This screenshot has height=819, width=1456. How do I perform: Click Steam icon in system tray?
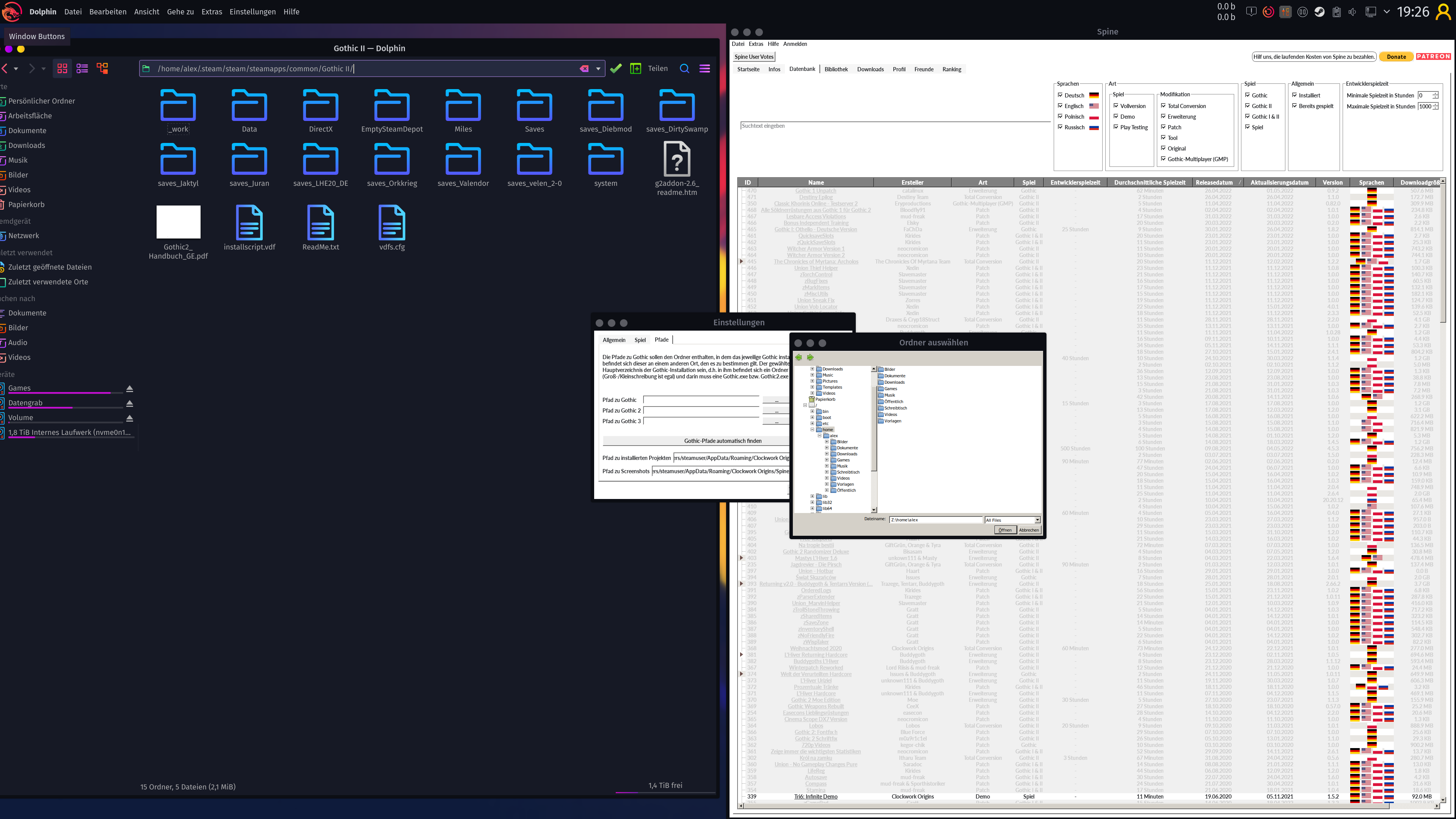coord(1319,12)
